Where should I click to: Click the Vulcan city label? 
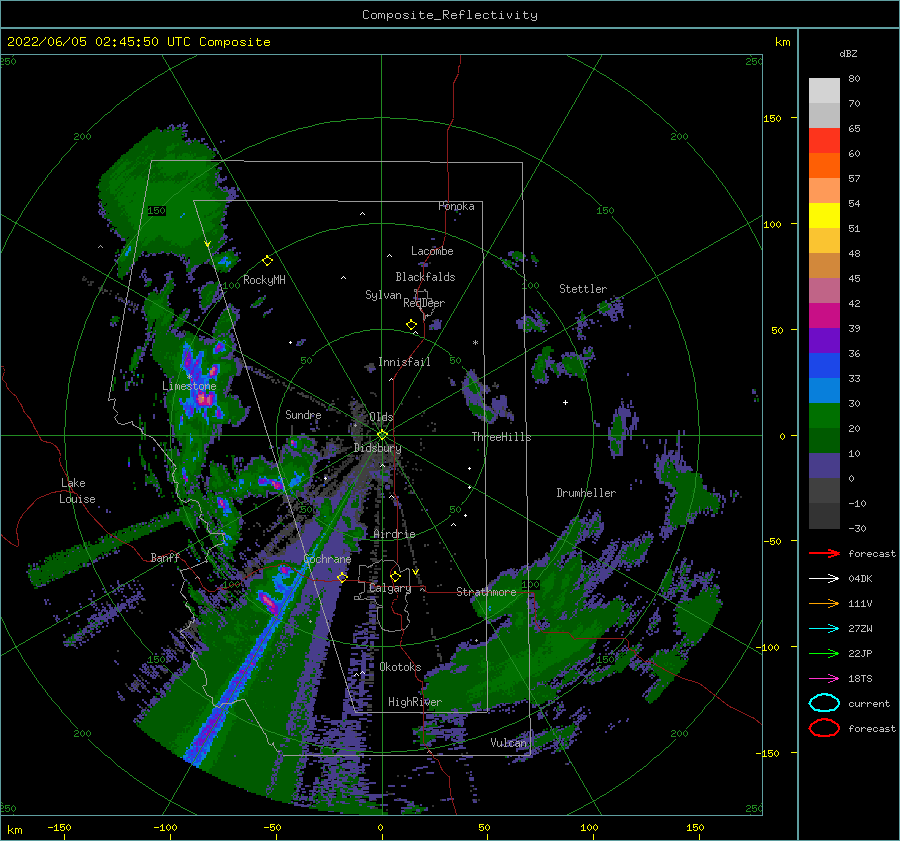pos(509,743)
